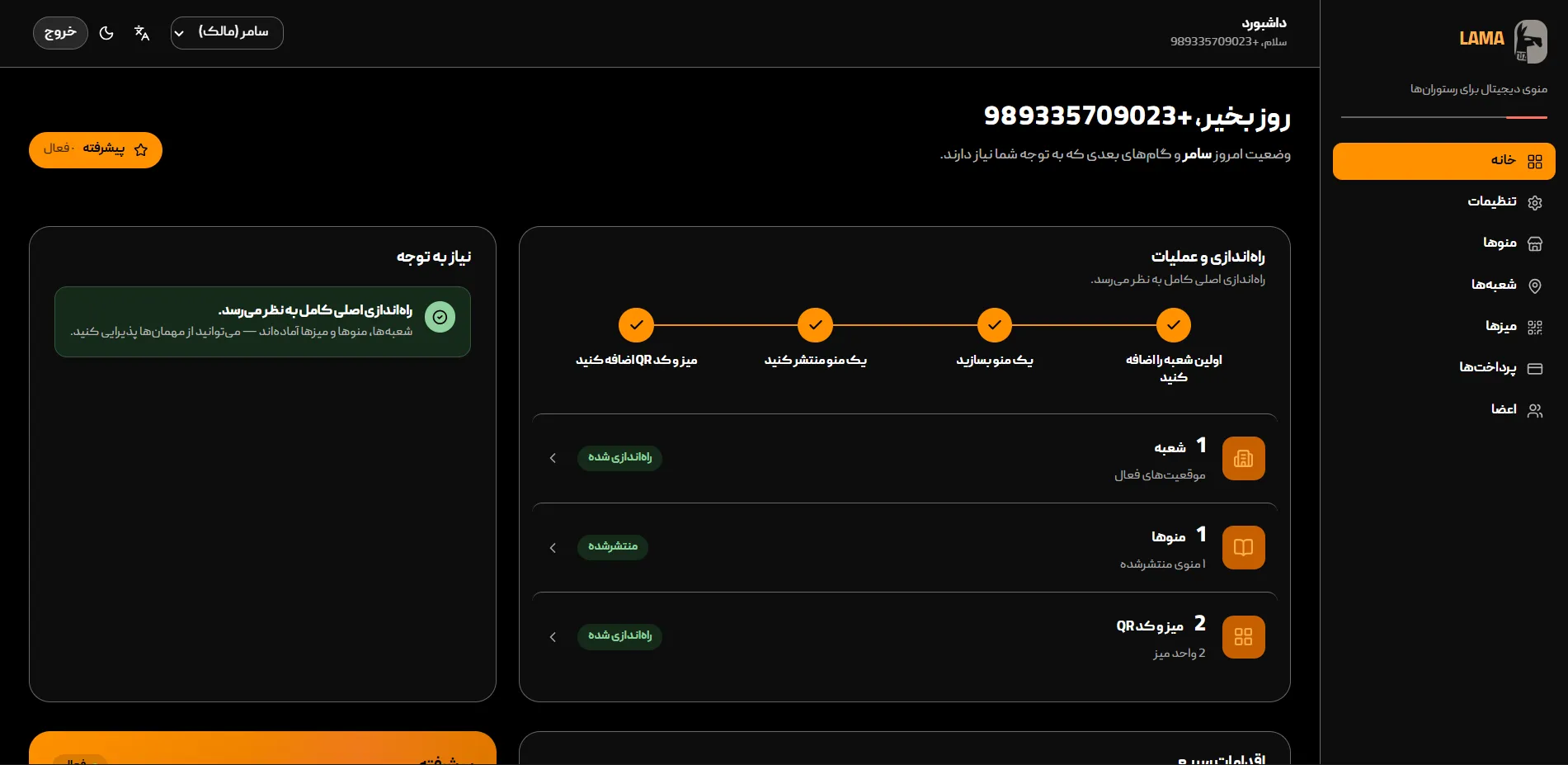
Task: Click the پیشرفته plan badge button
Action: (x=96, y=150)
